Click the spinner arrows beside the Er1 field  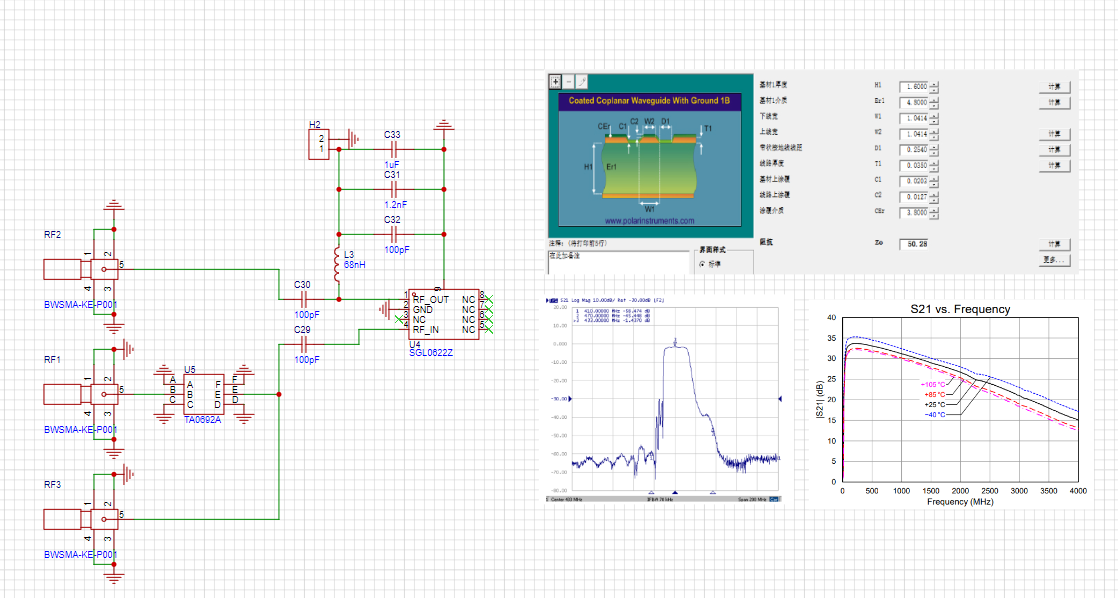point(934,102)
